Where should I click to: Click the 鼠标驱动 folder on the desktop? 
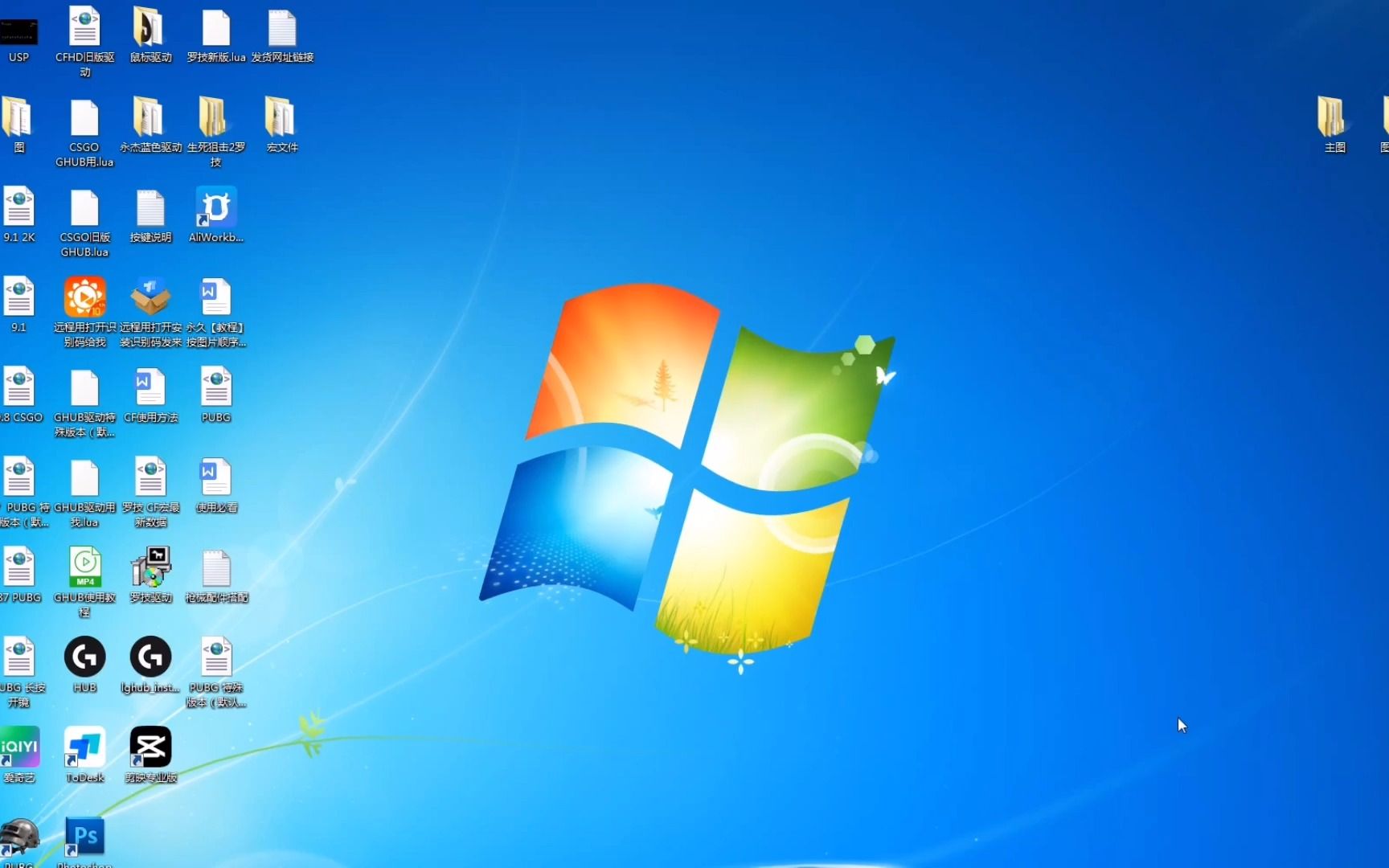pos(150,27)
